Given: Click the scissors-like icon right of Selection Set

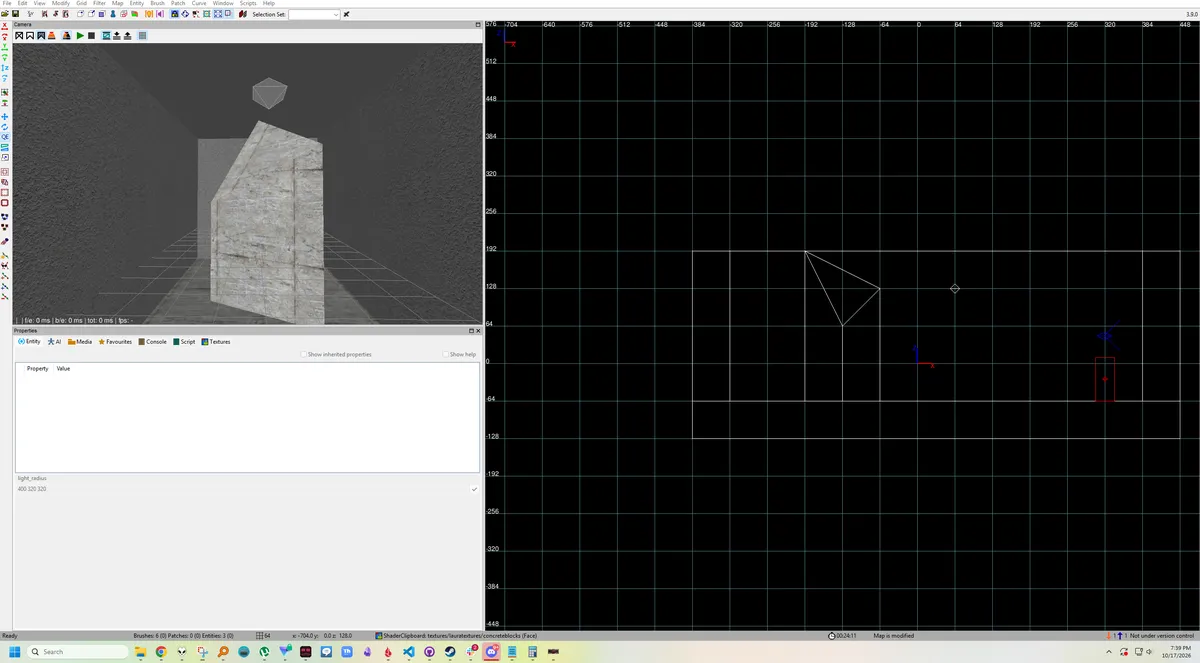Looking at the screenshot, I should [347, 14].
